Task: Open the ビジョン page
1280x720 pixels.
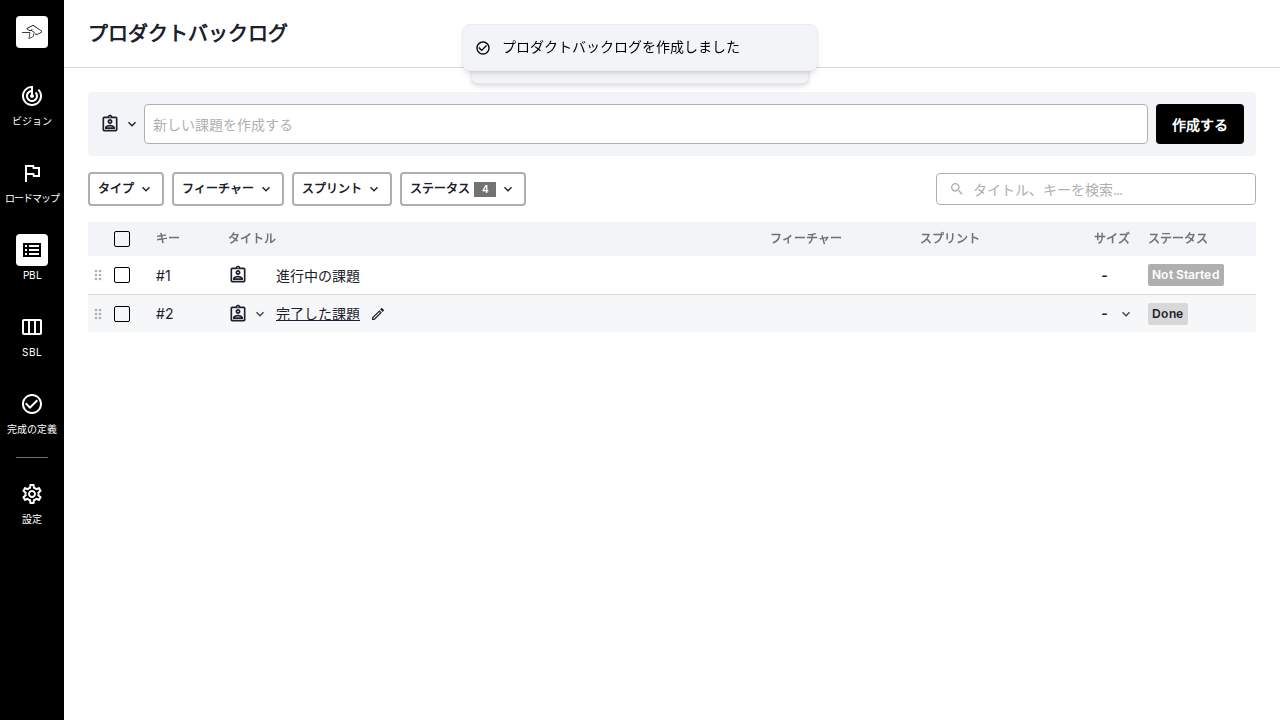Action: pos(32,106)
